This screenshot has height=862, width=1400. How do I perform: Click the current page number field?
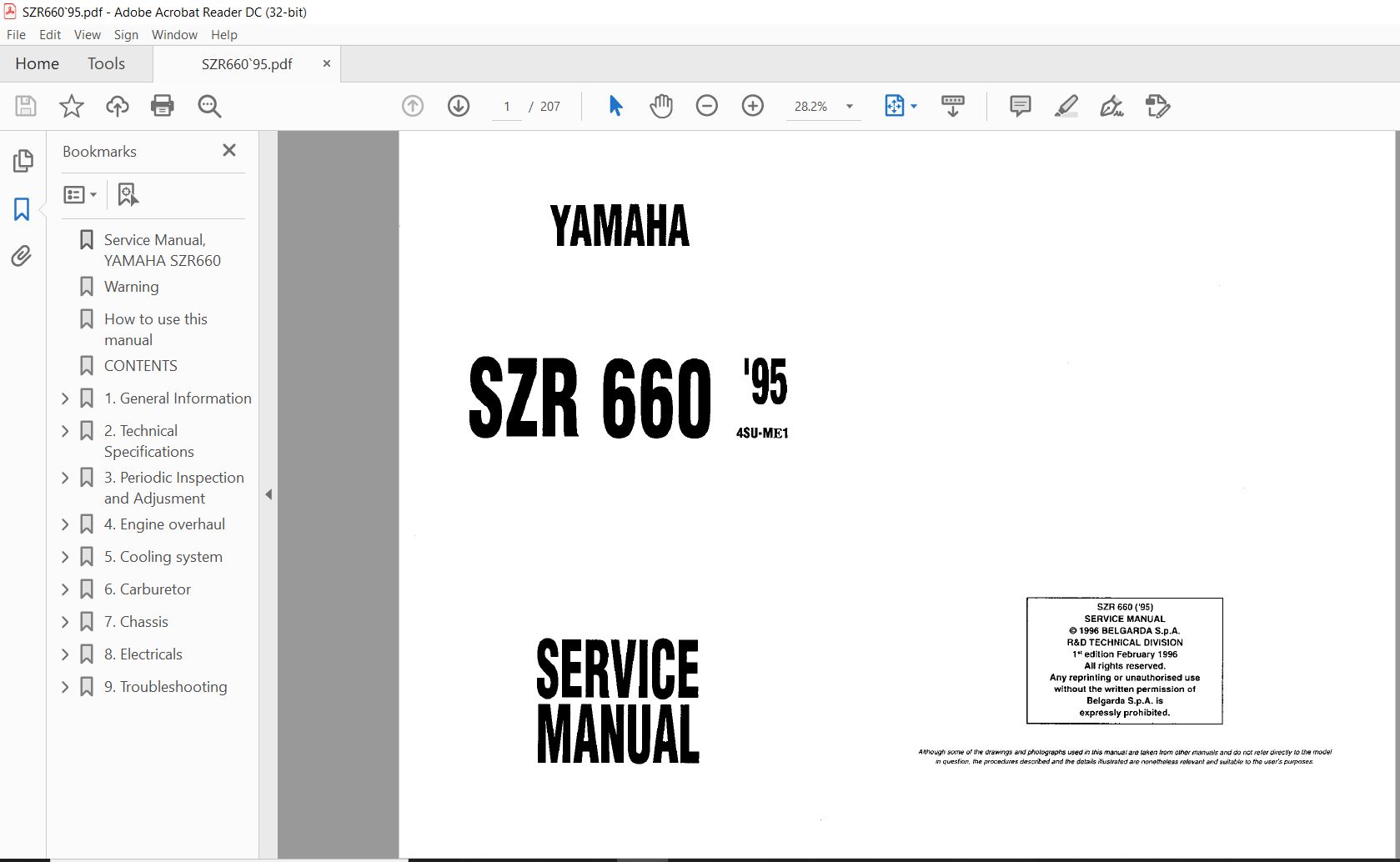506,107
